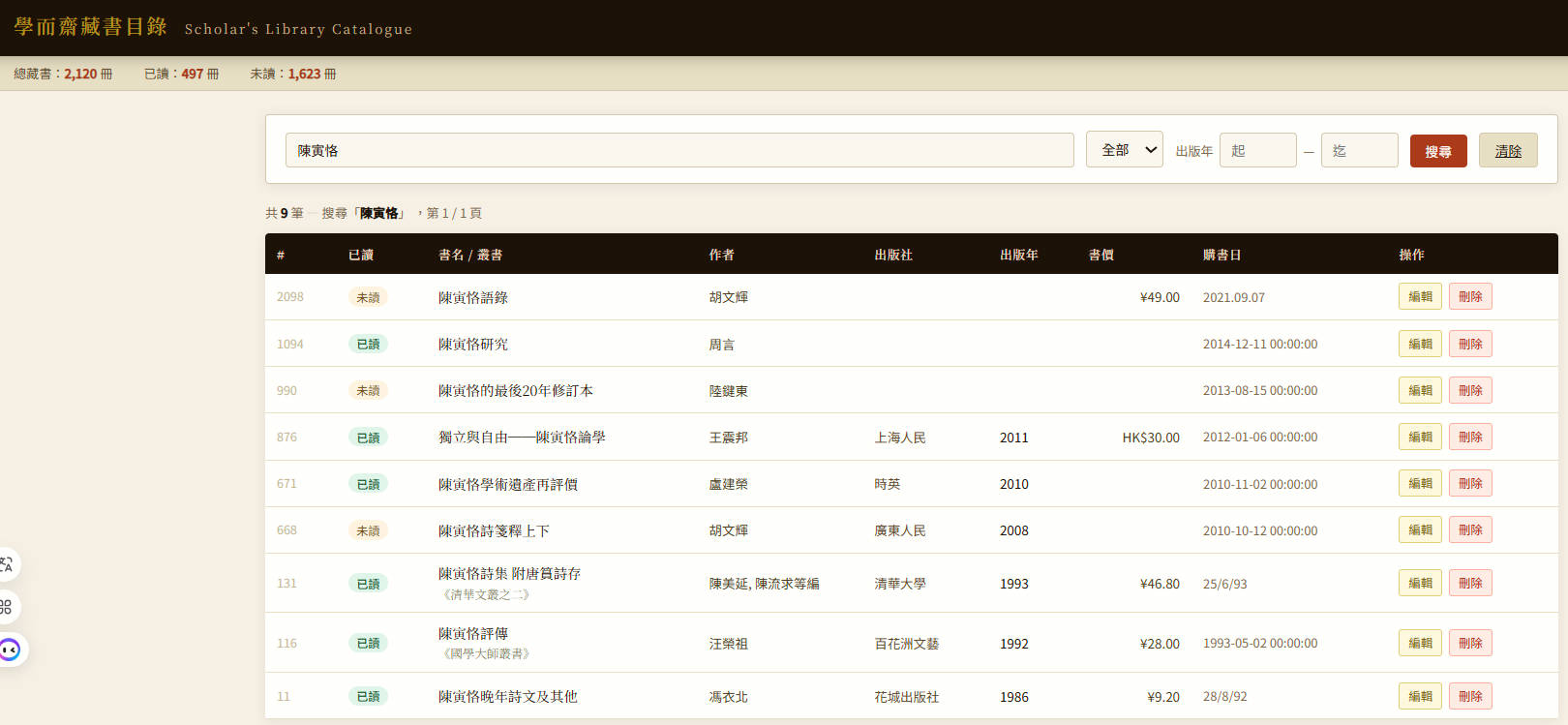This screenshot has height=725, width=1568.
Task: Click the 購書日 column header
Action: (x=1221, y=255)
